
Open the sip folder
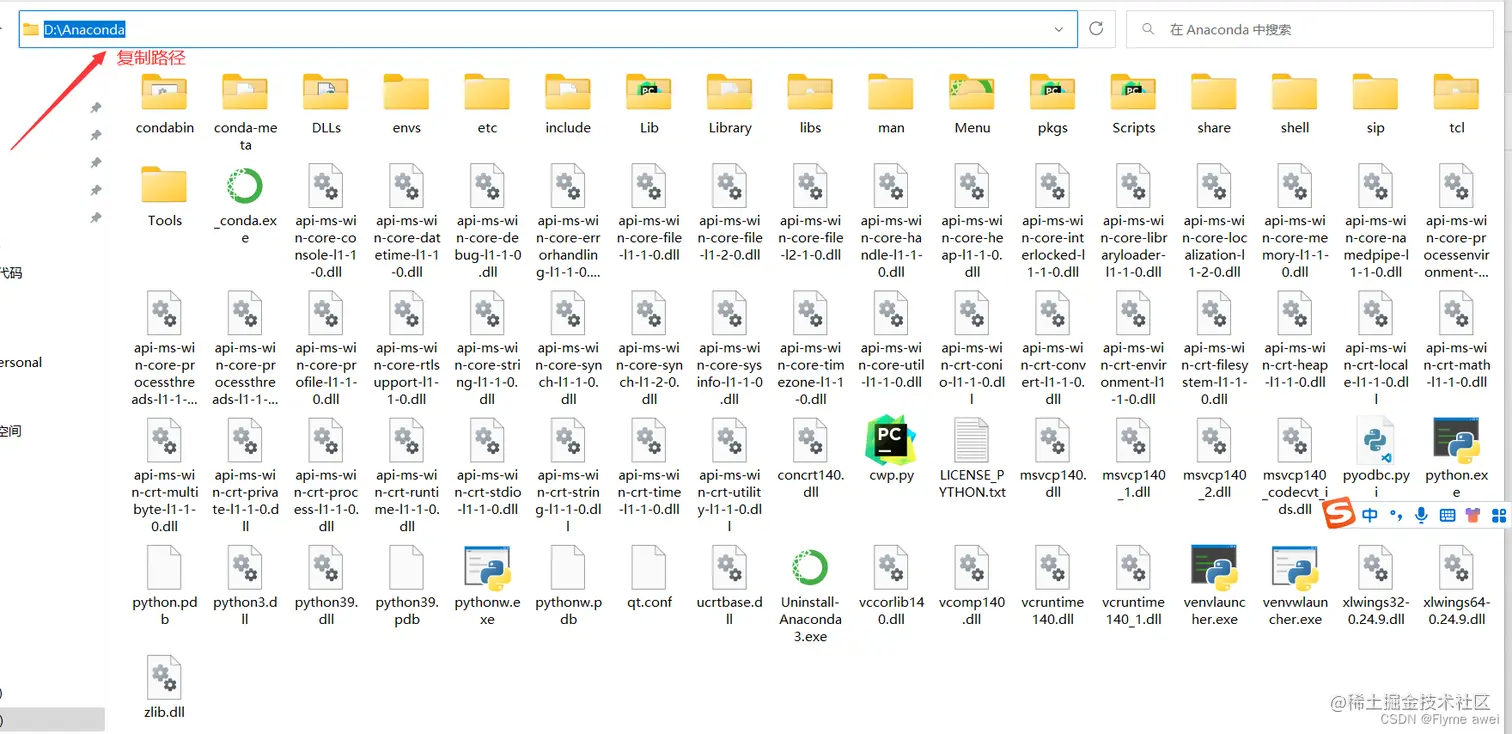point(1376,104)
